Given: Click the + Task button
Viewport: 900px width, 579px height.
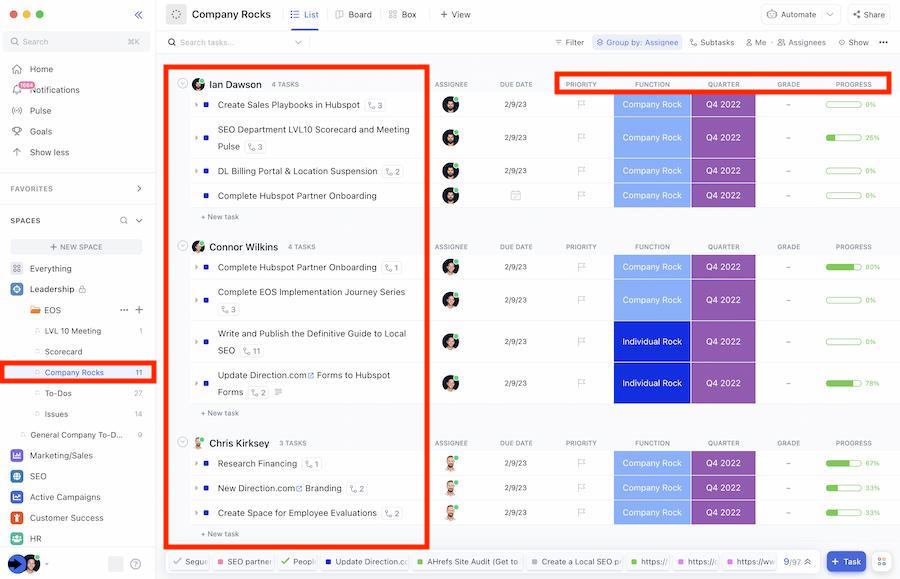Looking at the screenshot, I should pos(845,561).
